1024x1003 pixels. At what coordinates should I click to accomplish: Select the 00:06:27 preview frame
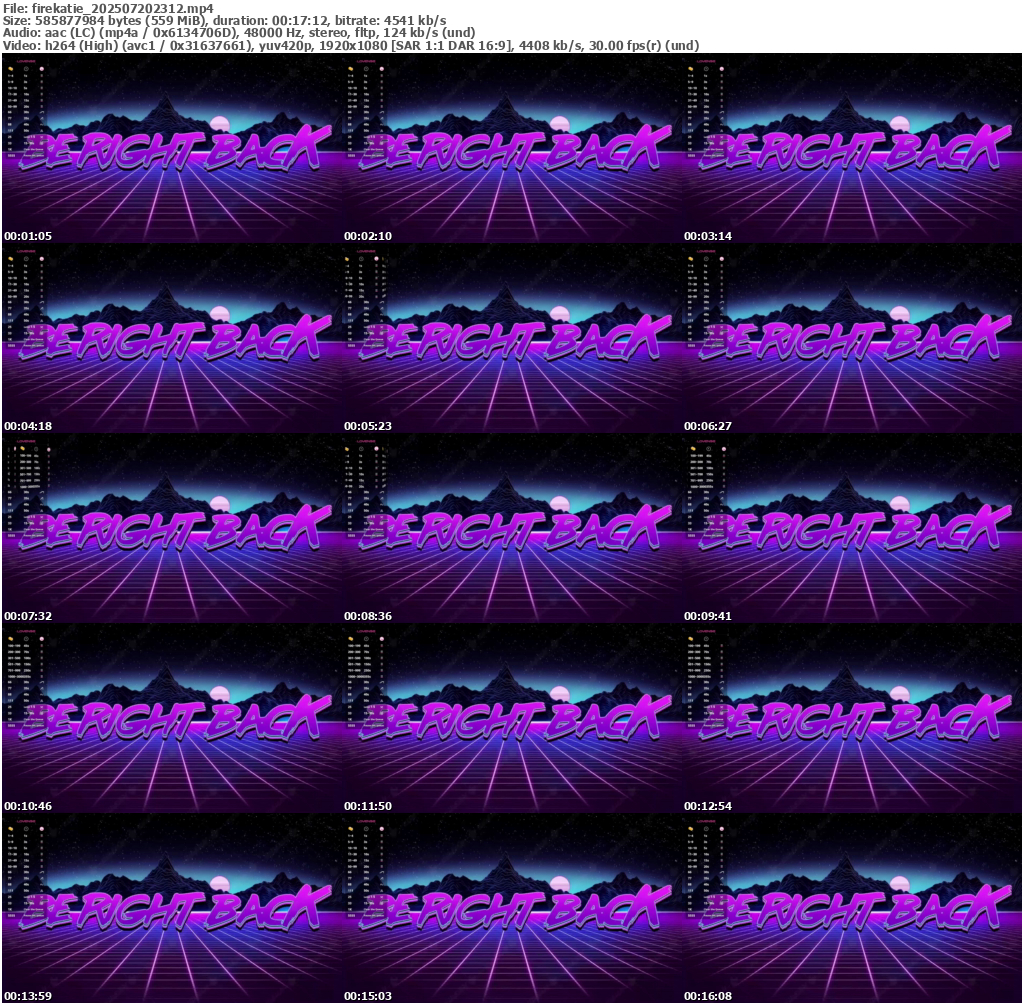[852, 338]
